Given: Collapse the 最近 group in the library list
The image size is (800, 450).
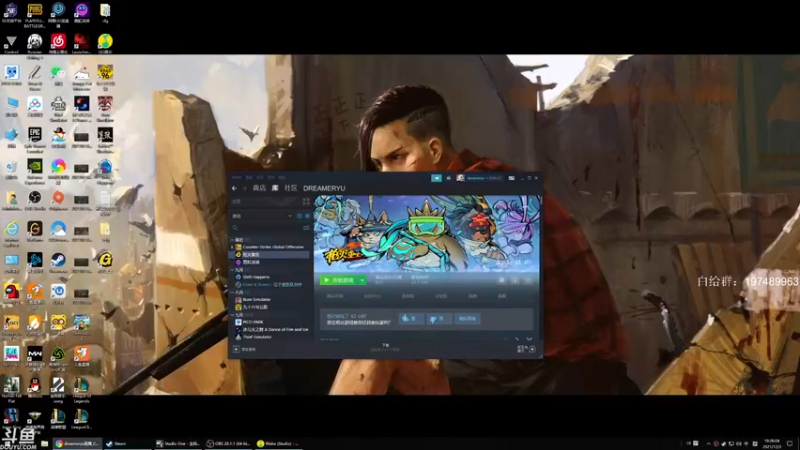Looking at the screenshot, I should click(x=232, y=240).
